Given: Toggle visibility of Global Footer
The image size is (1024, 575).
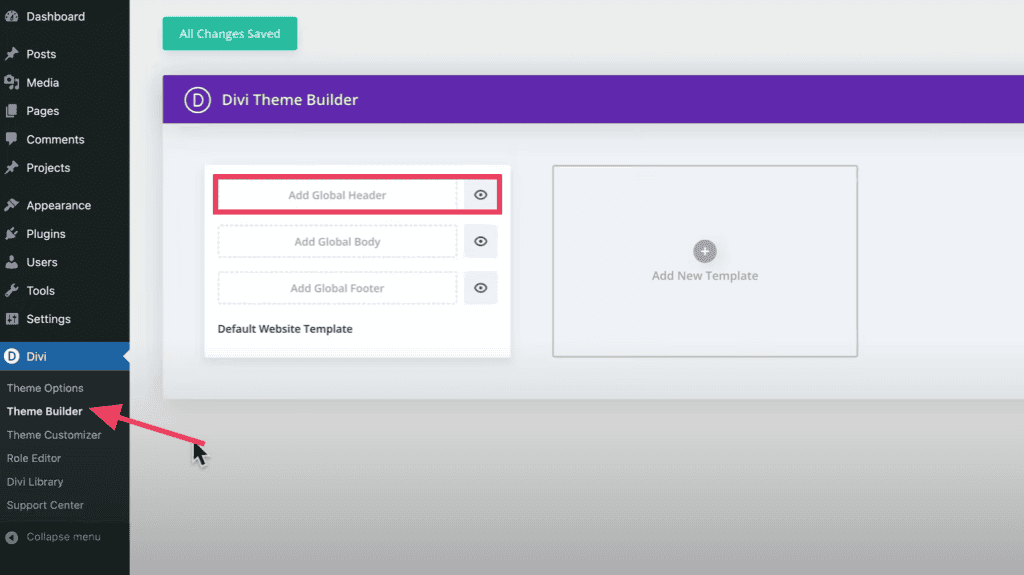Looking at the screenshot, I should click(x=481, y=288).
